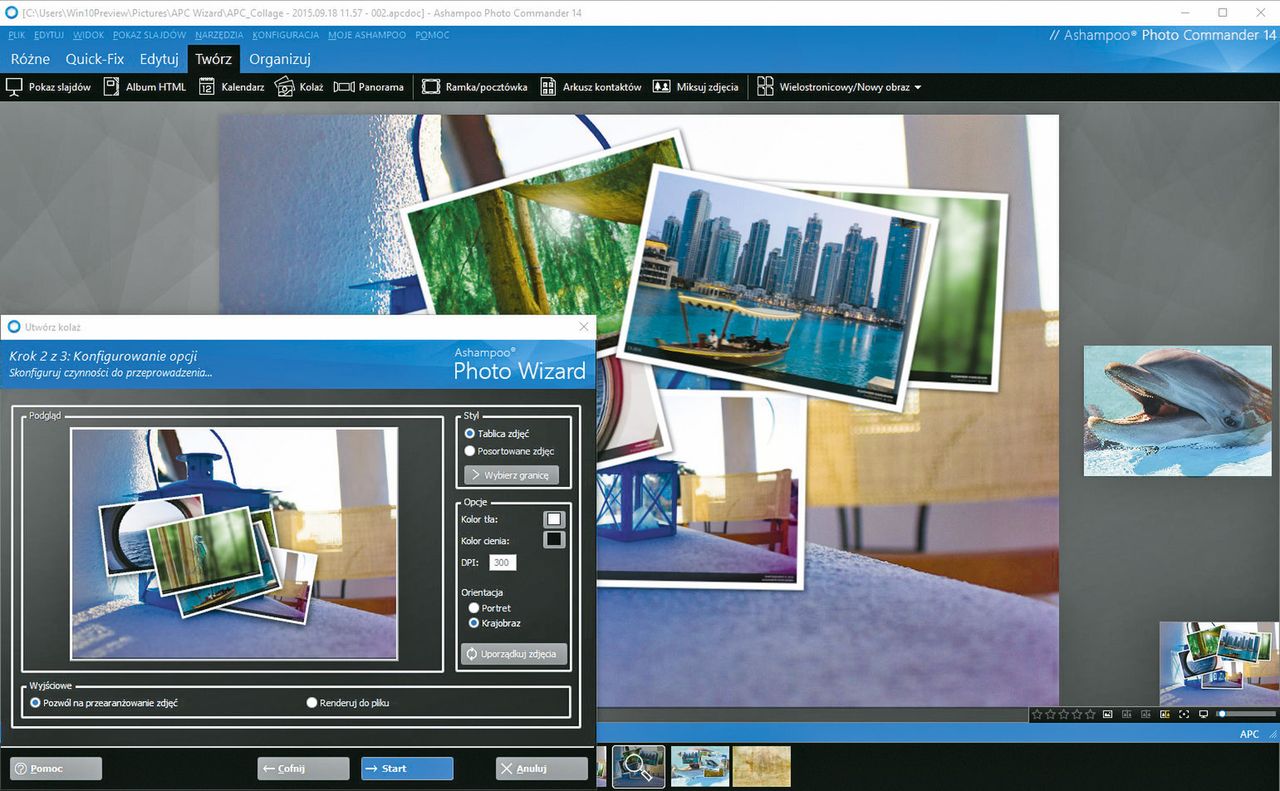Click the monitor display icon near zoom slider

1203,714
